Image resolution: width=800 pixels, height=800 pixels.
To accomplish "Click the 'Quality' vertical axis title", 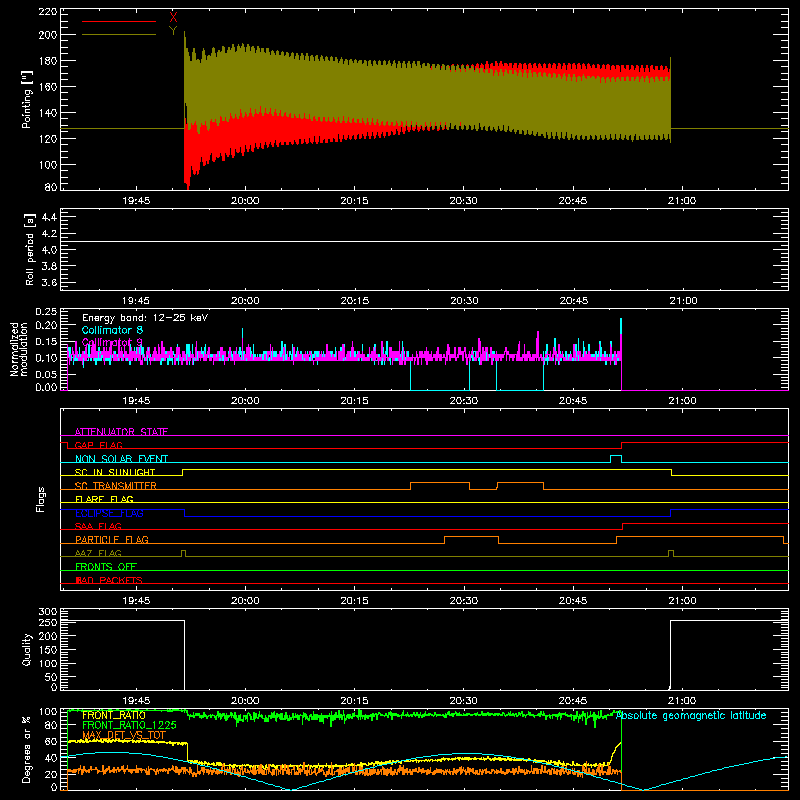I will (27, 649).
